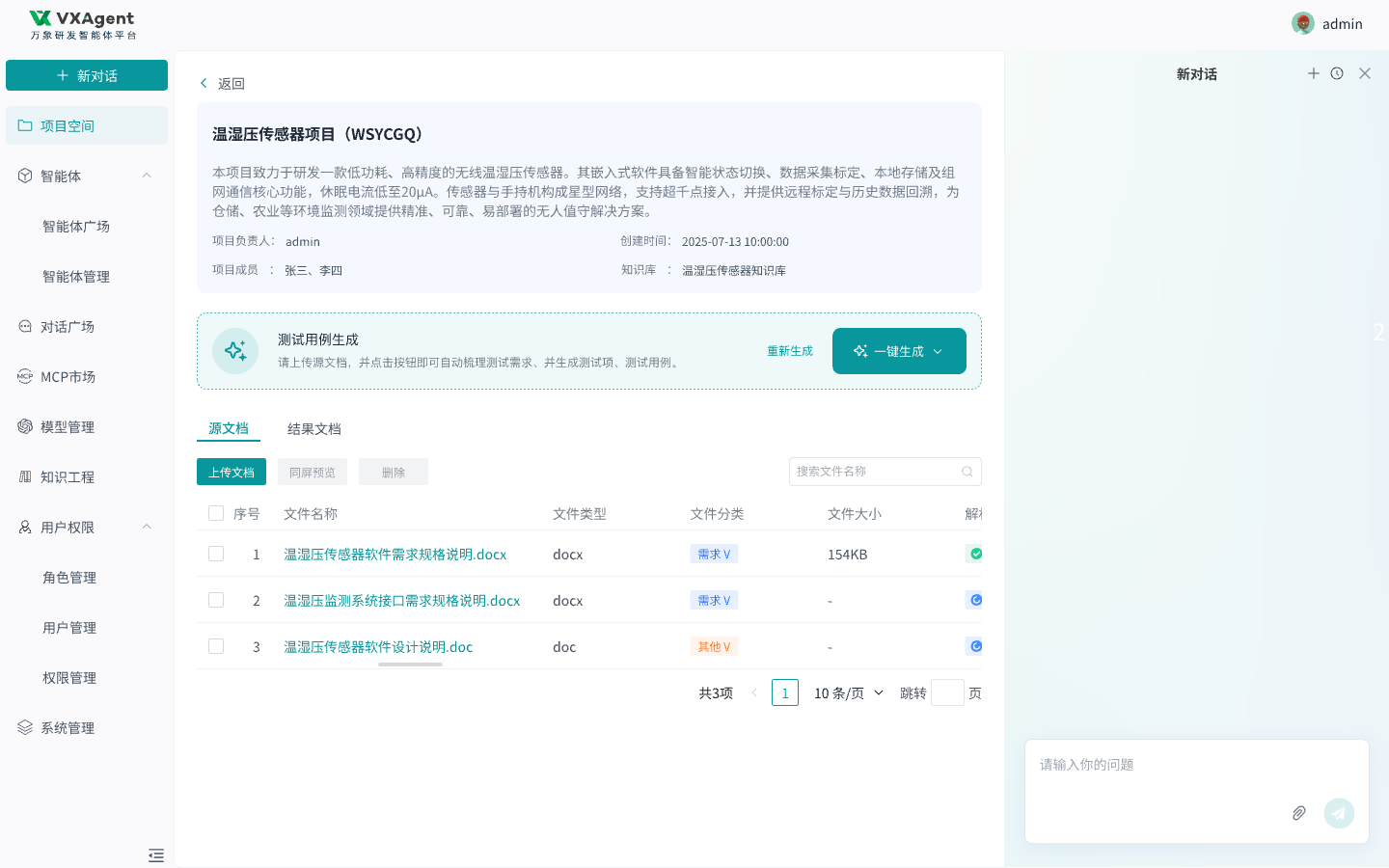Switch to the 源文档 tab
The image size is (1389, 868).
point(229,428)
